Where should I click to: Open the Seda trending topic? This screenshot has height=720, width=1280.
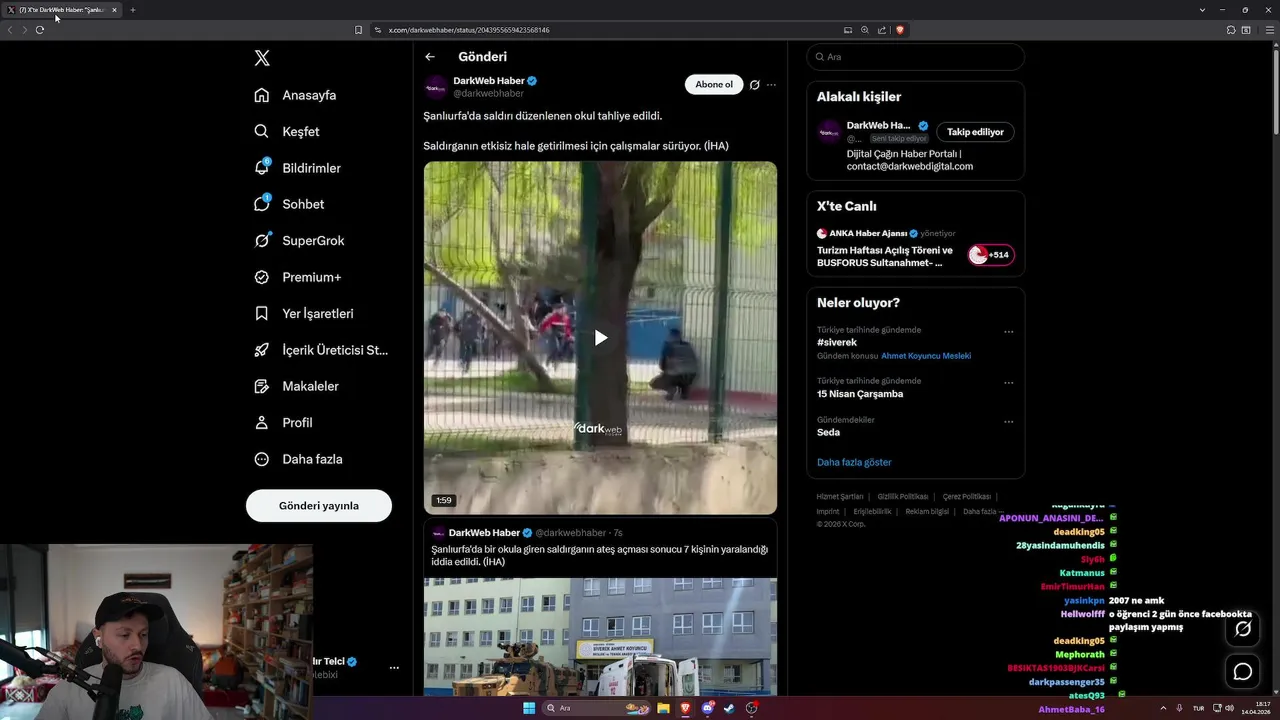[828, 432]
